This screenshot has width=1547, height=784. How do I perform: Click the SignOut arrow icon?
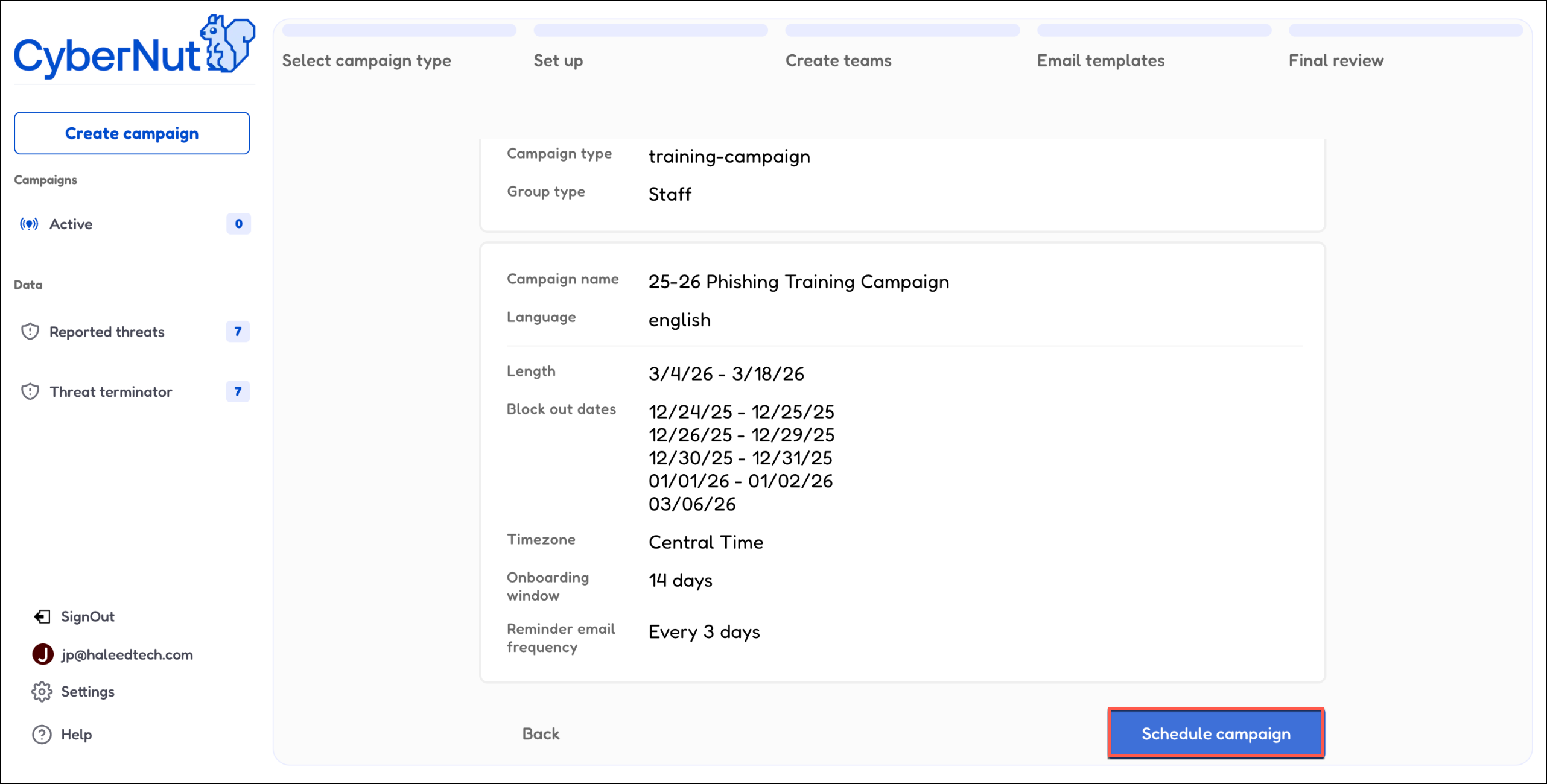pos(42,616)
